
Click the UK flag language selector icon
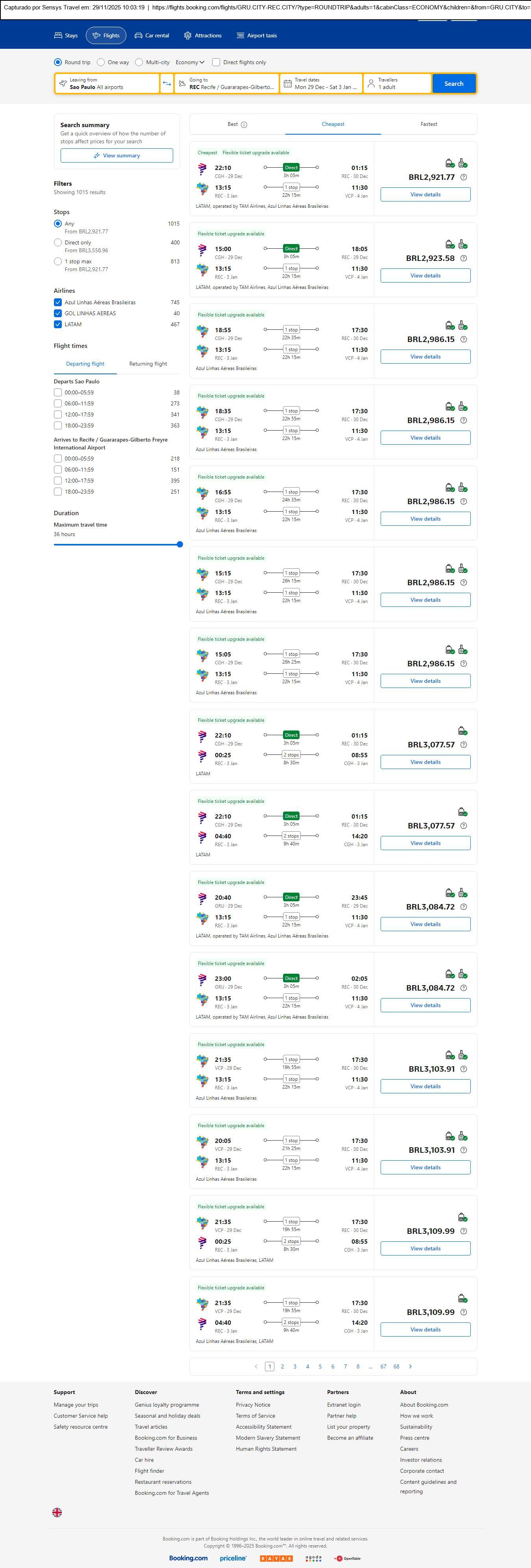(x=57, y=1512)
